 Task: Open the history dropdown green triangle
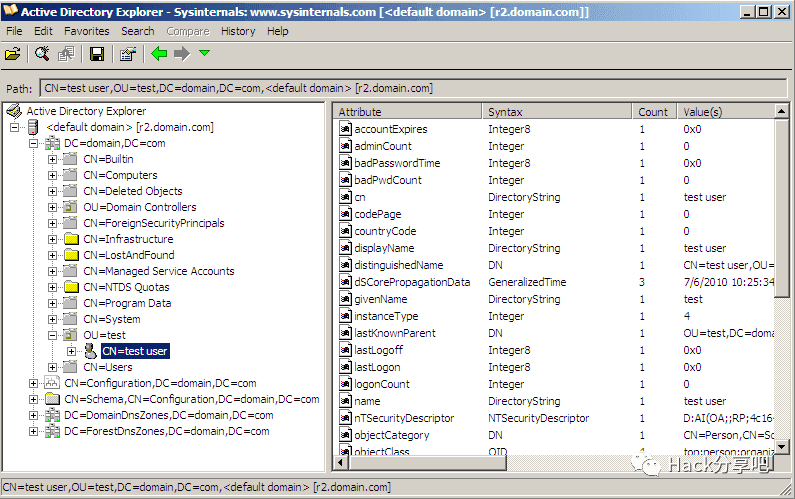[x=204, y=53]
